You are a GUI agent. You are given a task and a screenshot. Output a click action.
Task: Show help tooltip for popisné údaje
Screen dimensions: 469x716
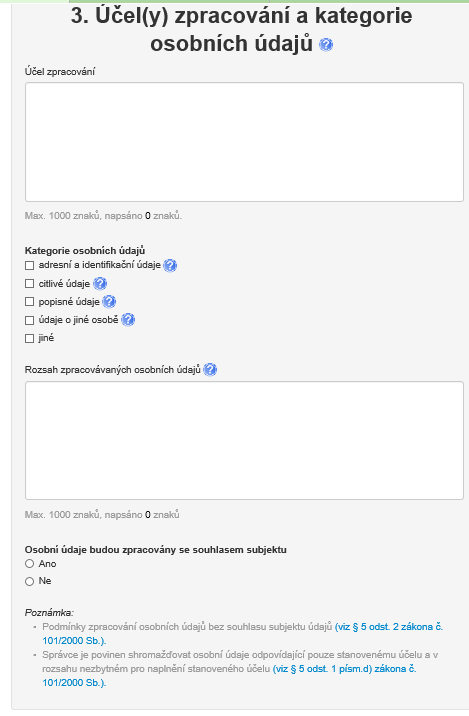(x=109, y=302)
